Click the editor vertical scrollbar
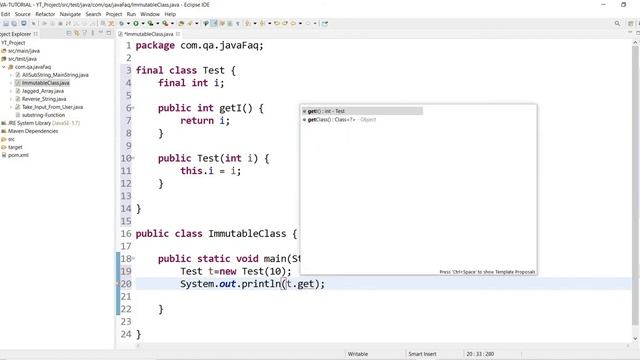Viewport: 640px width, 360px height. [635, 186]
